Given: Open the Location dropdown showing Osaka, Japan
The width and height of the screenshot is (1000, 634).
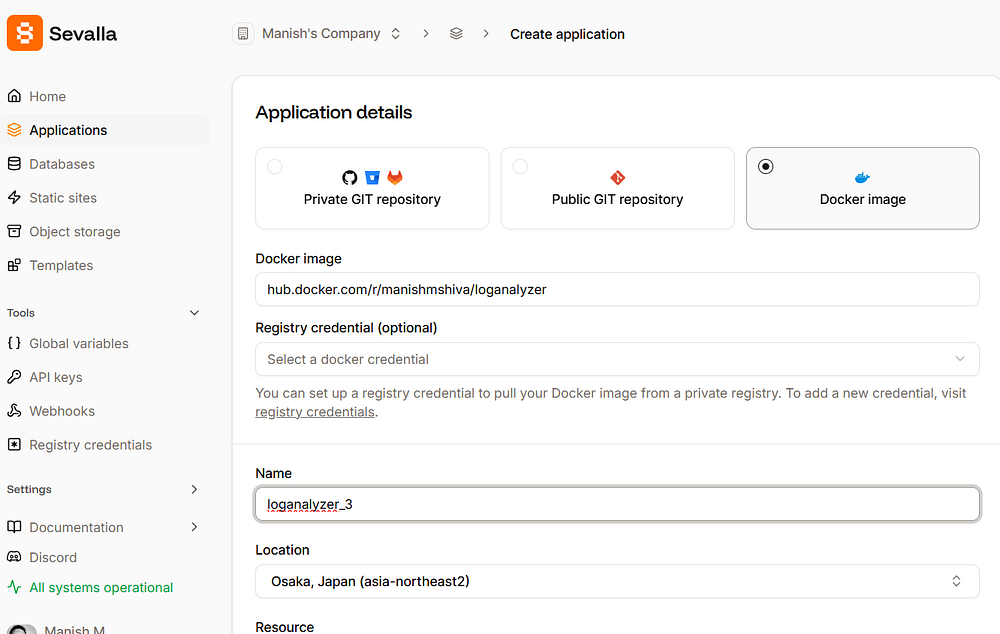Looking at the screenshot, I should 617,581.
